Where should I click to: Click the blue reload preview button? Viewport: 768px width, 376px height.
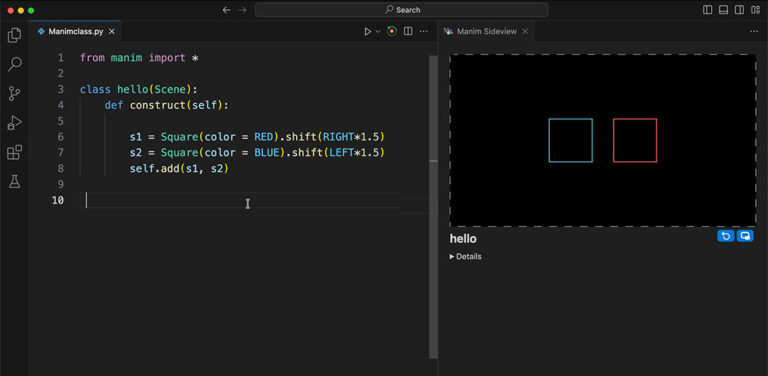pyautogui.click(x=725, y=236)
